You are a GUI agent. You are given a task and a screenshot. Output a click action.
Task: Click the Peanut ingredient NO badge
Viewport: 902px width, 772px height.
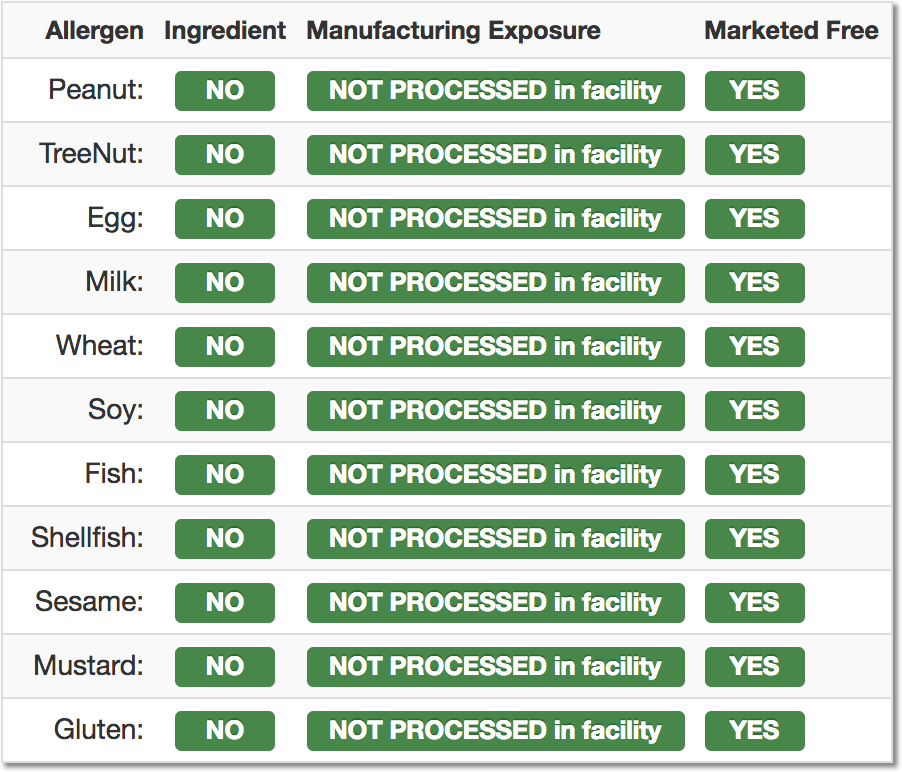point(225,91)
